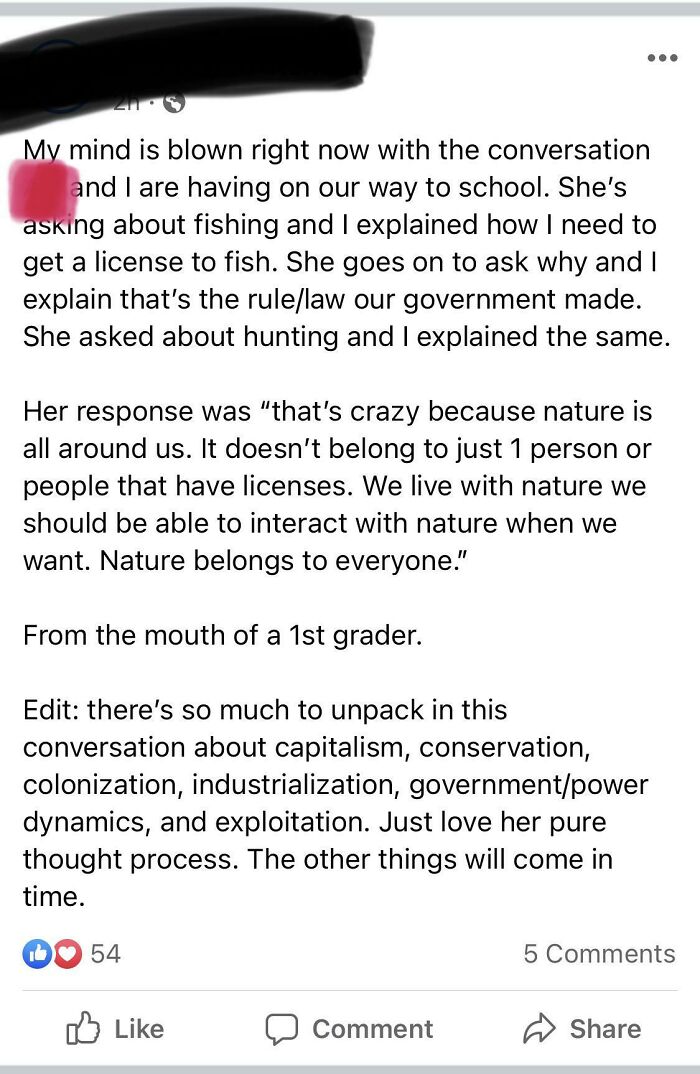Open the post options three-dot menu
The image size is (700, 1074).
click(662, 57)
